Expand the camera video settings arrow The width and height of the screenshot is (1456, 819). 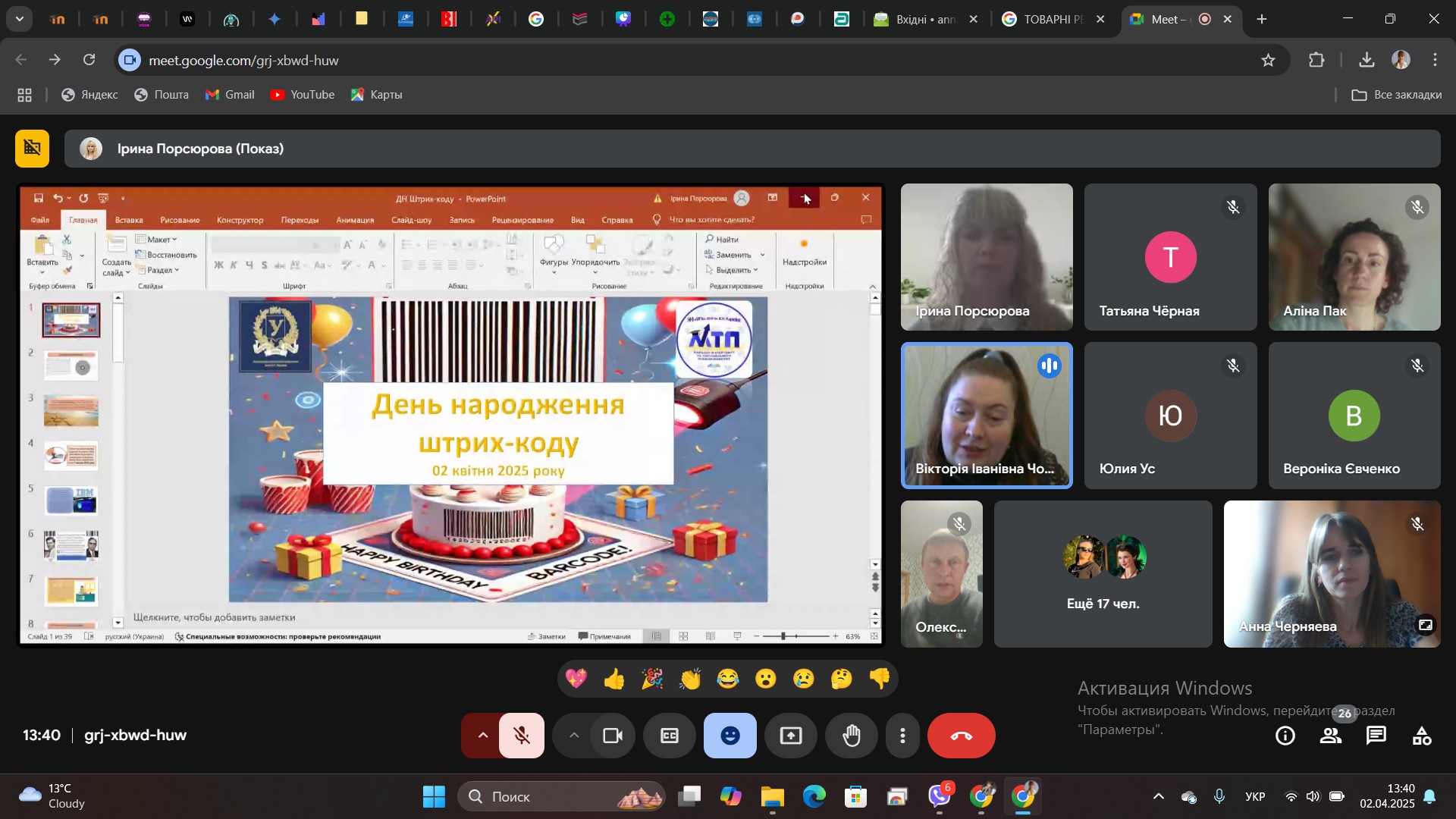574,736
